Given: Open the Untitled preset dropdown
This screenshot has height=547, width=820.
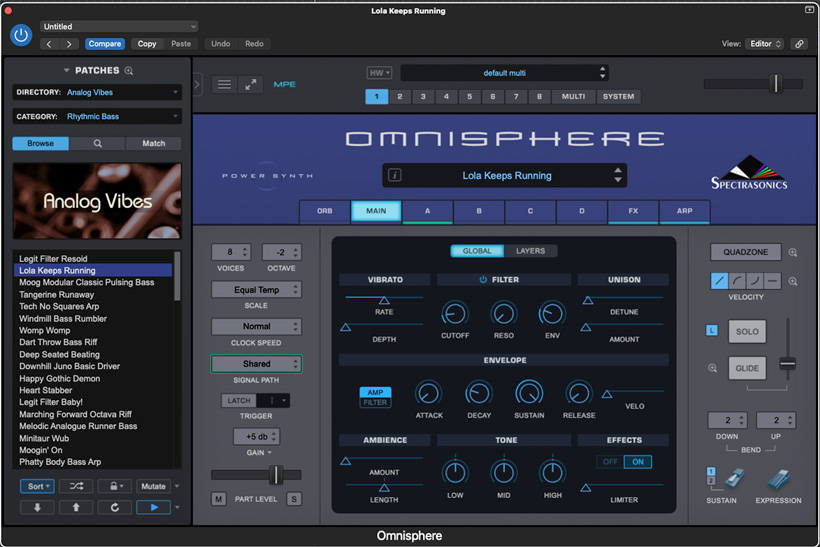Looking at the screenshot, I should click(x=119, y=27).
